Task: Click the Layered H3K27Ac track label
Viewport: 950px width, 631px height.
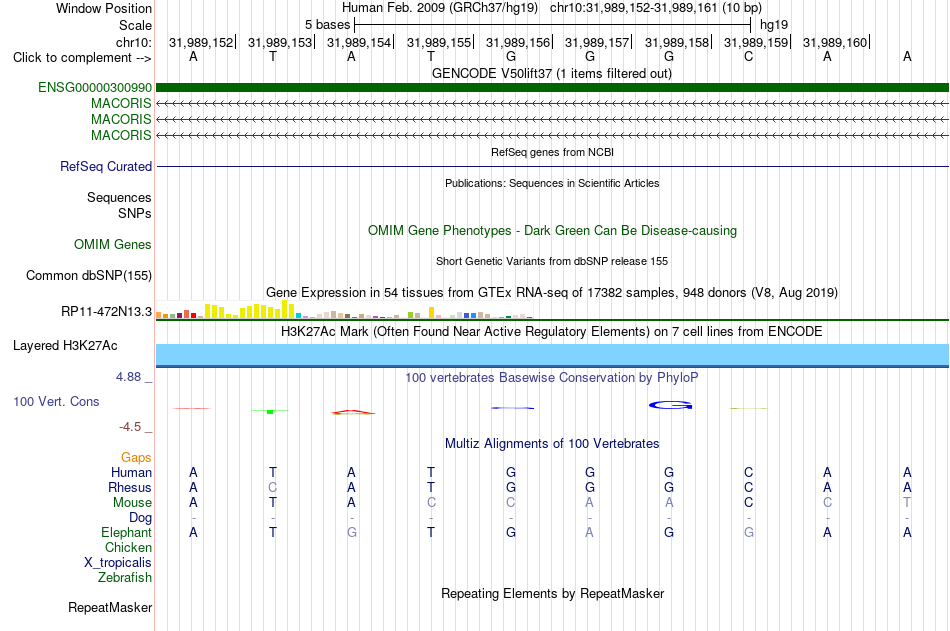Action: [65, 346]
